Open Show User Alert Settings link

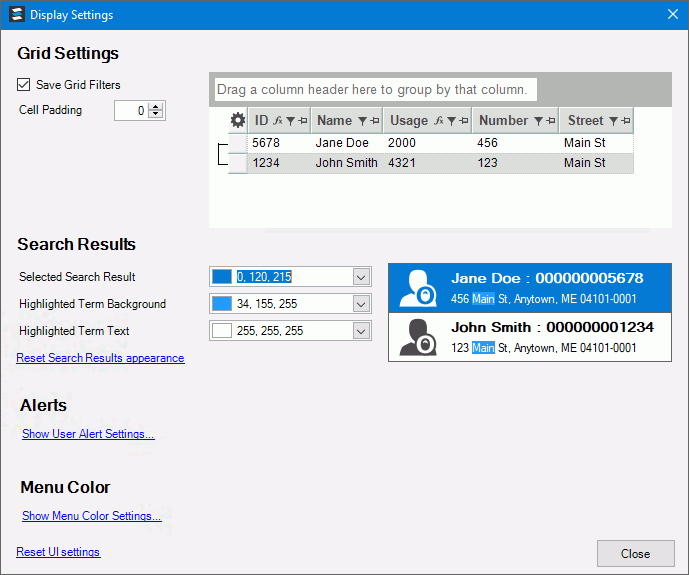click(88, 434)
